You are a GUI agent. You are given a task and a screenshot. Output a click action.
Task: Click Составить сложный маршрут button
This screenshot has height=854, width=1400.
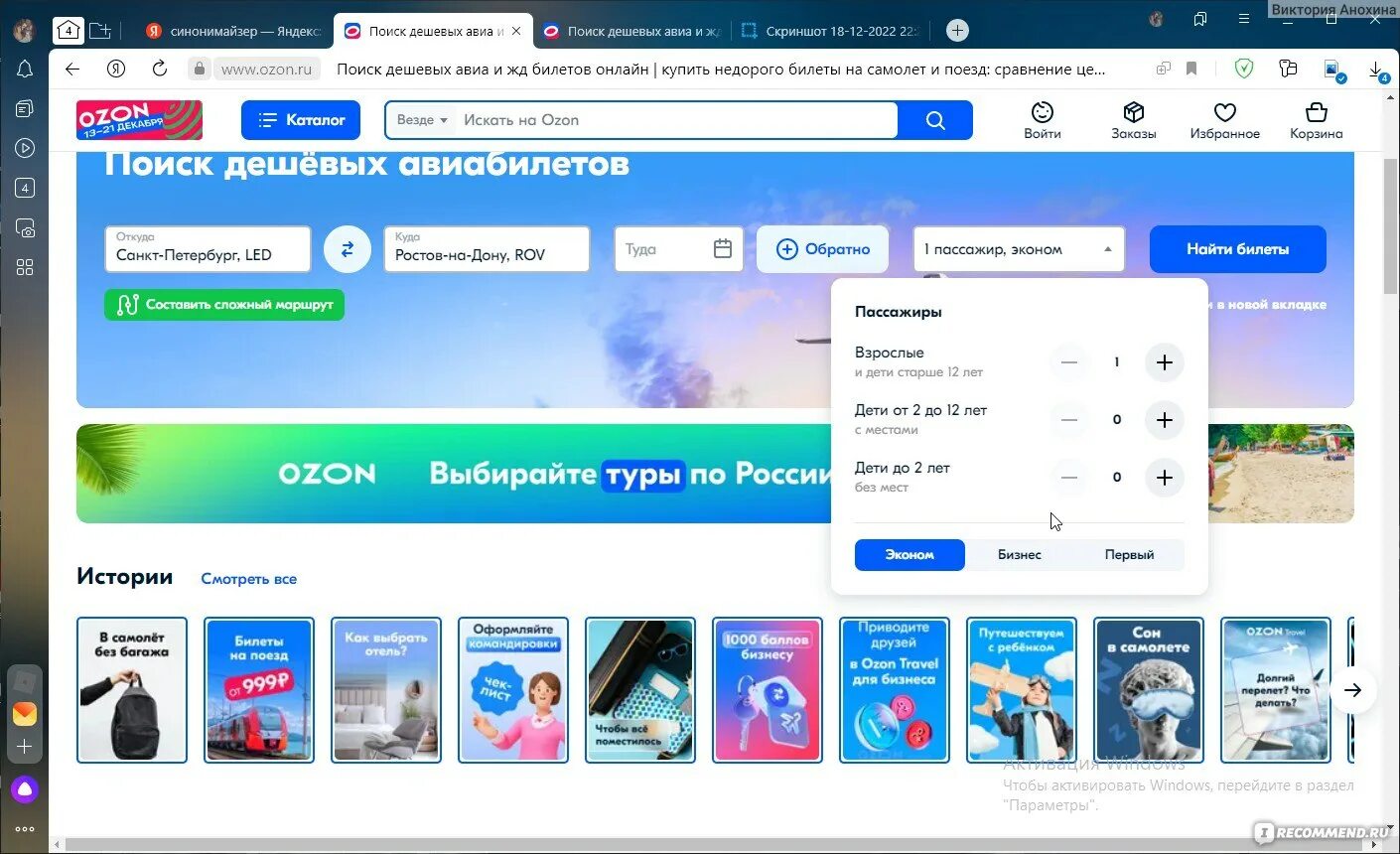[224, 305]
